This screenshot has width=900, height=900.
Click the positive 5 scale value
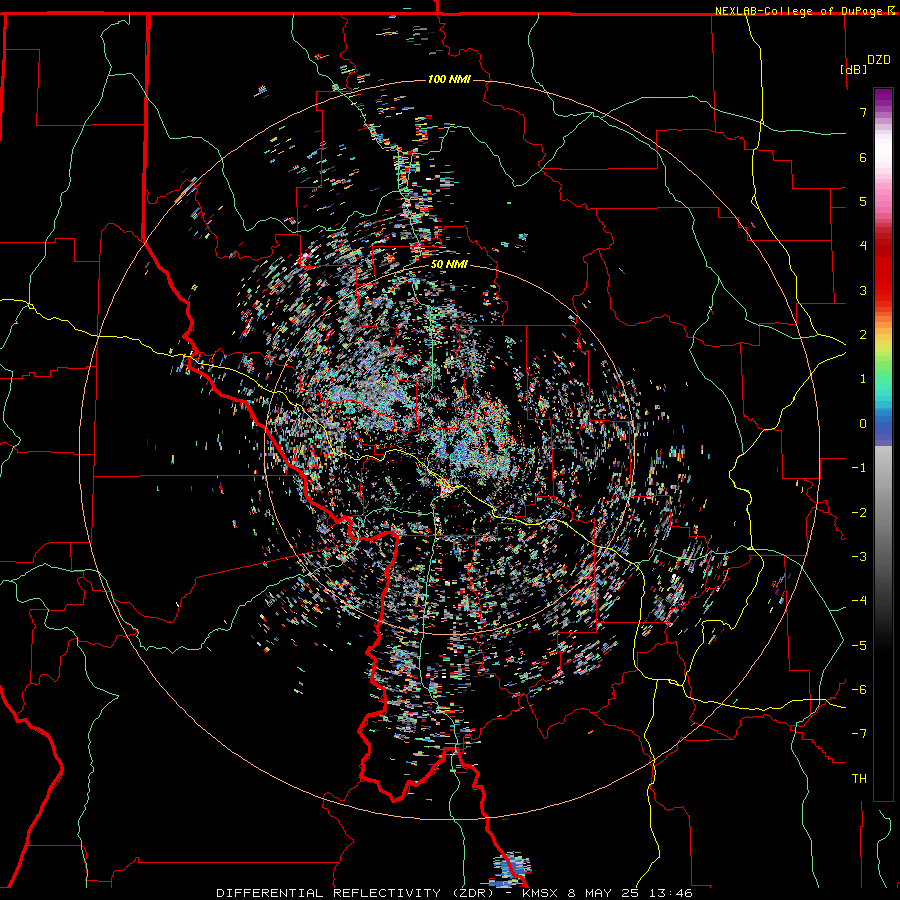[x=863, y=201]
